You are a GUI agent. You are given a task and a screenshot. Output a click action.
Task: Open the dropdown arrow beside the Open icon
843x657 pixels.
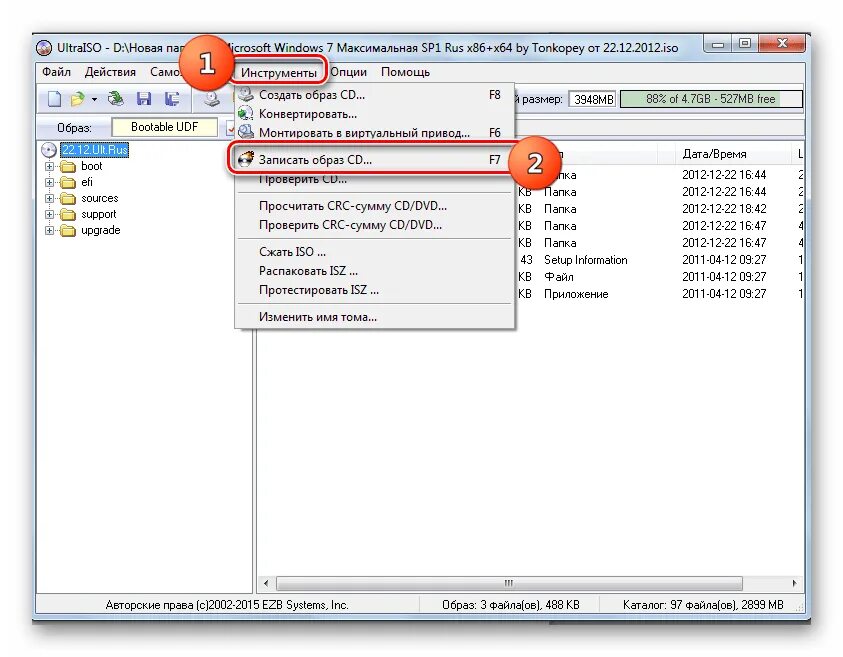click(94, 99)
